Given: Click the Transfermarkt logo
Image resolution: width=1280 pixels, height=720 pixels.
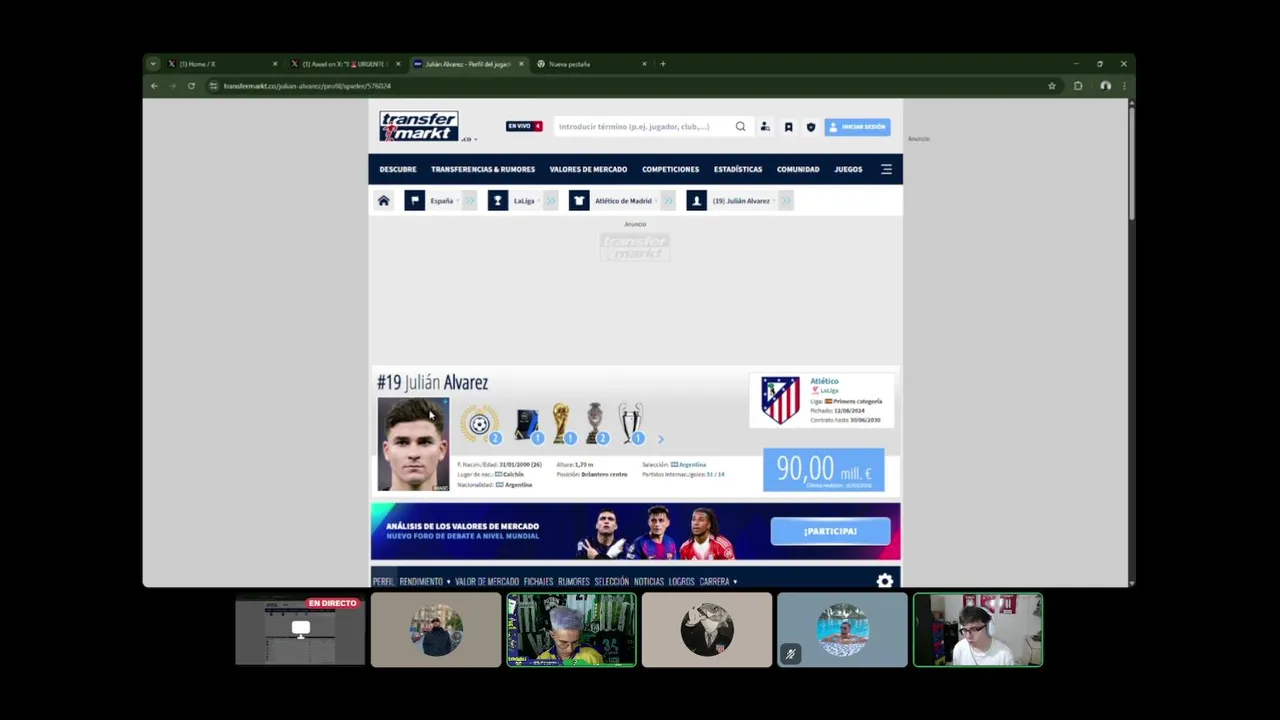Looking at the screenshot, I should (419, 126).
